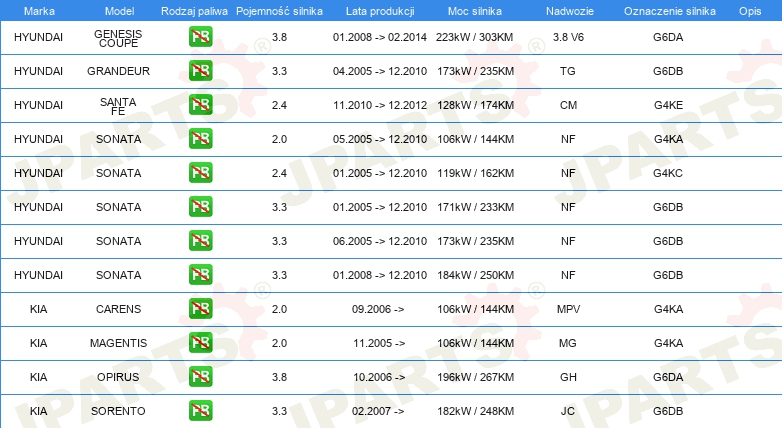Click the 01.2008 -> 02.2014 production years

(x=380, y=37)
